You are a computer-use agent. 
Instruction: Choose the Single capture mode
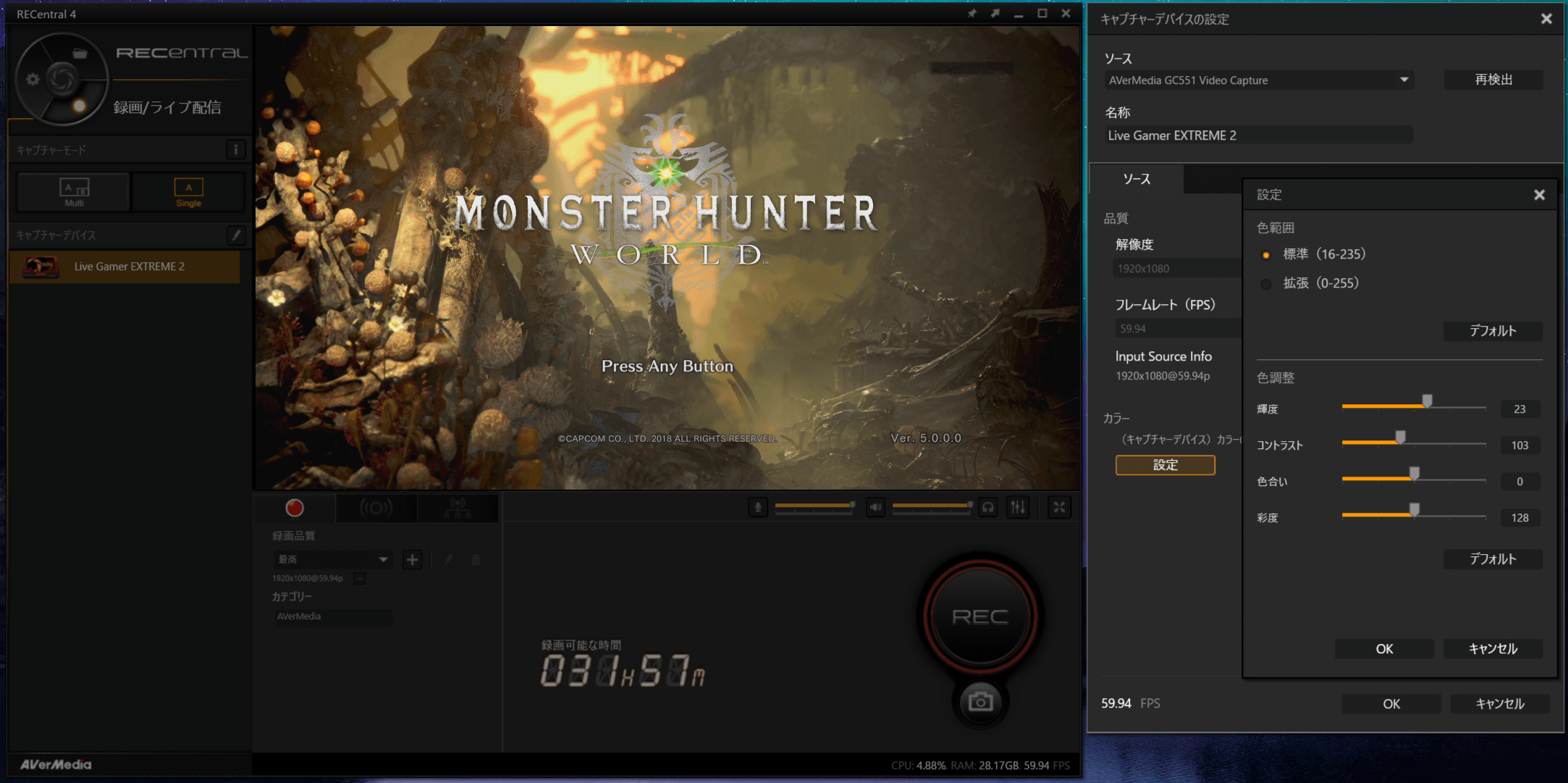coord(188,192)
